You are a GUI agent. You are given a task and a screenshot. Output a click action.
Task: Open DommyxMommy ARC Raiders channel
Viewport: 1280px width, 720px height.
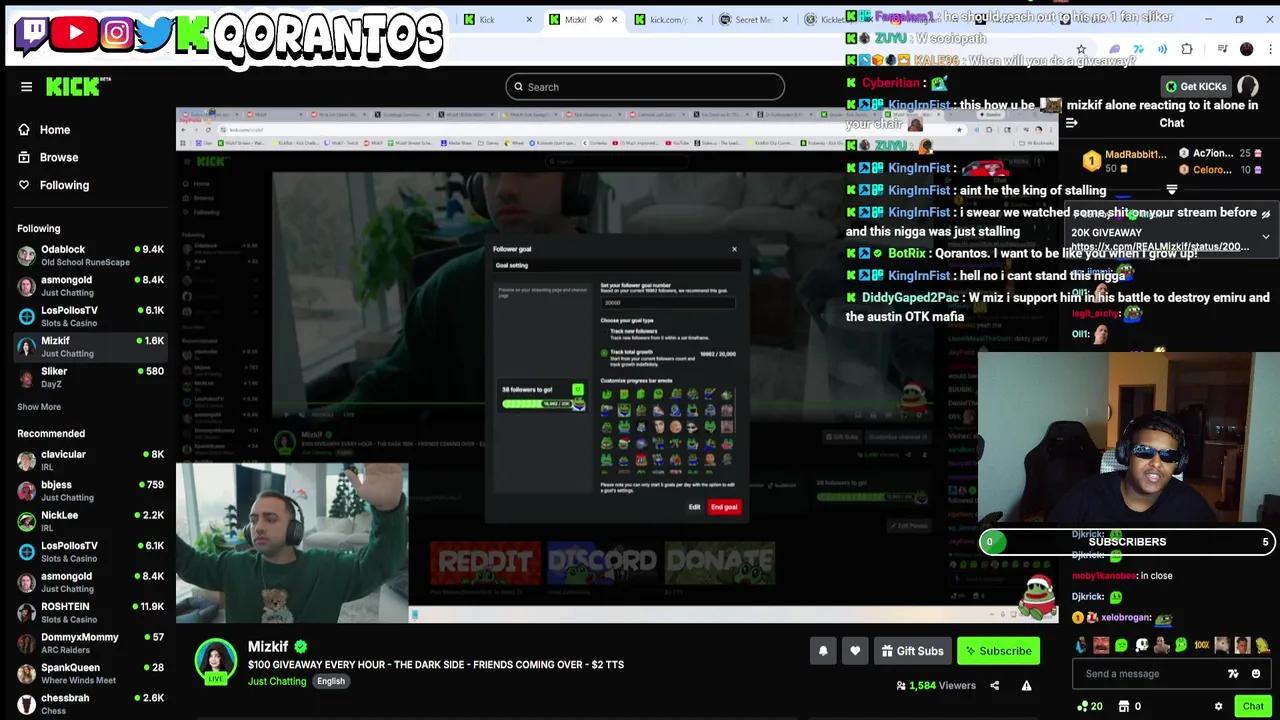click(x=89, y=643)
